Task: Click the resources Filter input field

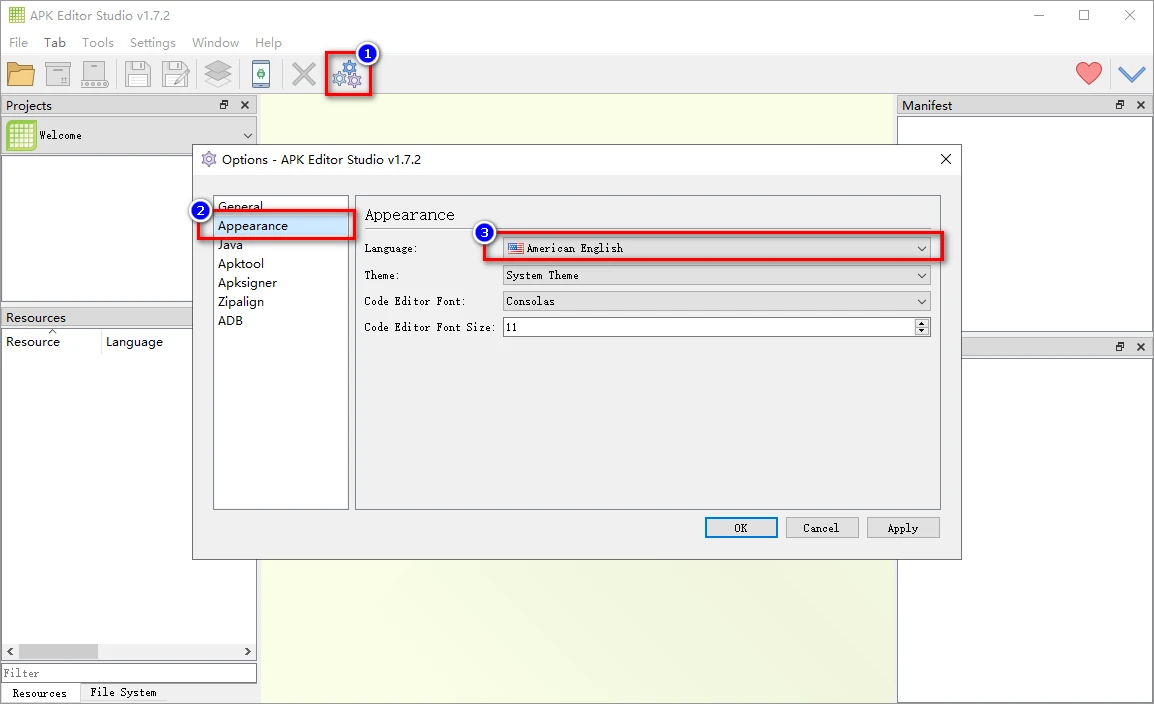Action: (x=128, y=673)
